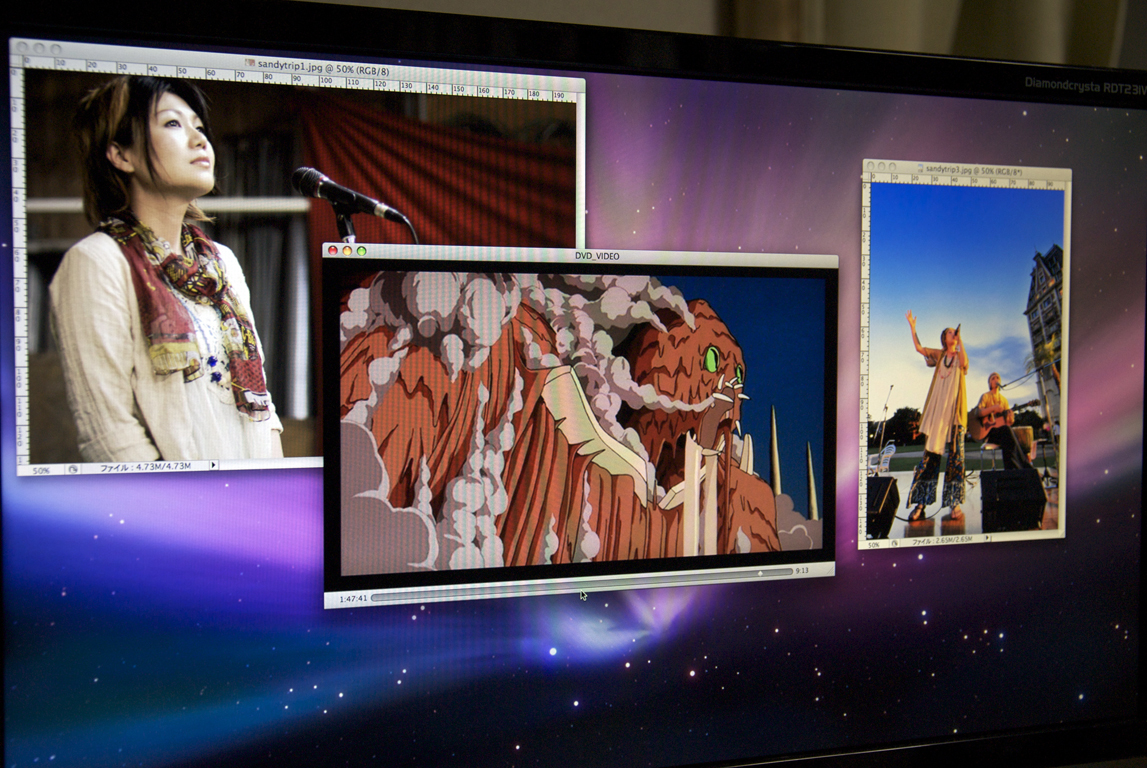Close the sandytrip1.jpg window
Screen dimensions: 1147x768
click(21, 48)
